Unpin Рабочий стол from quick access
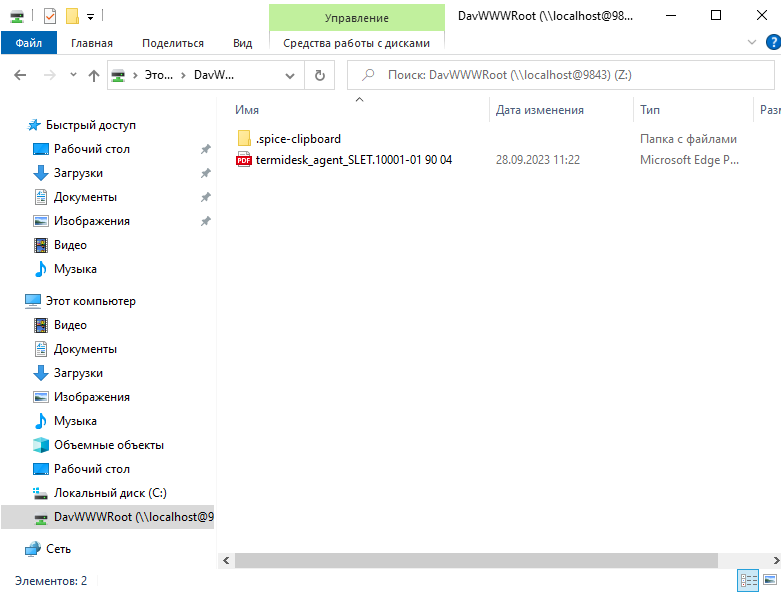This screenshot has height=599, width=781. click(x=205, y=149)
